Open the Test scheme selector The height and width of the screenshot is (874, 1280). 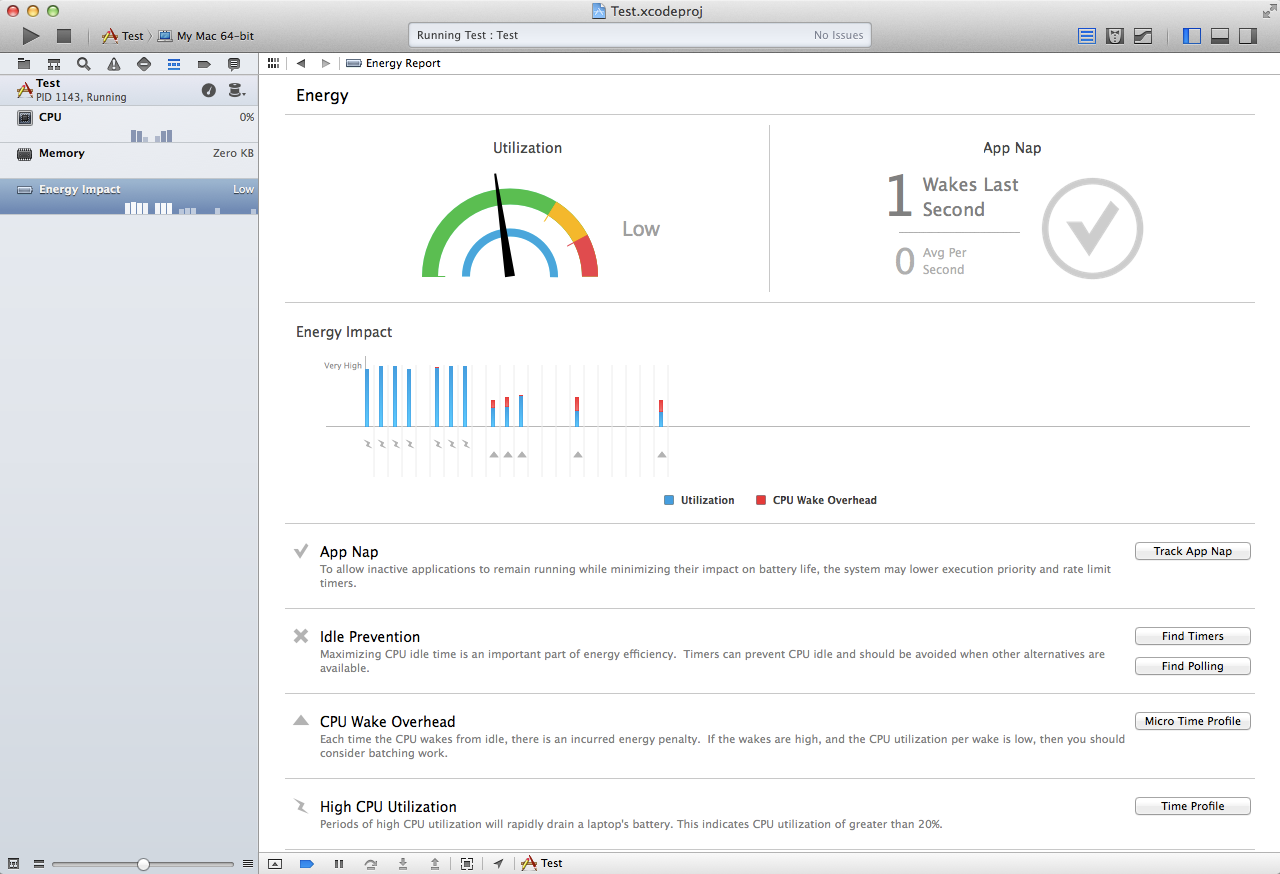click(x=123, y=36)
